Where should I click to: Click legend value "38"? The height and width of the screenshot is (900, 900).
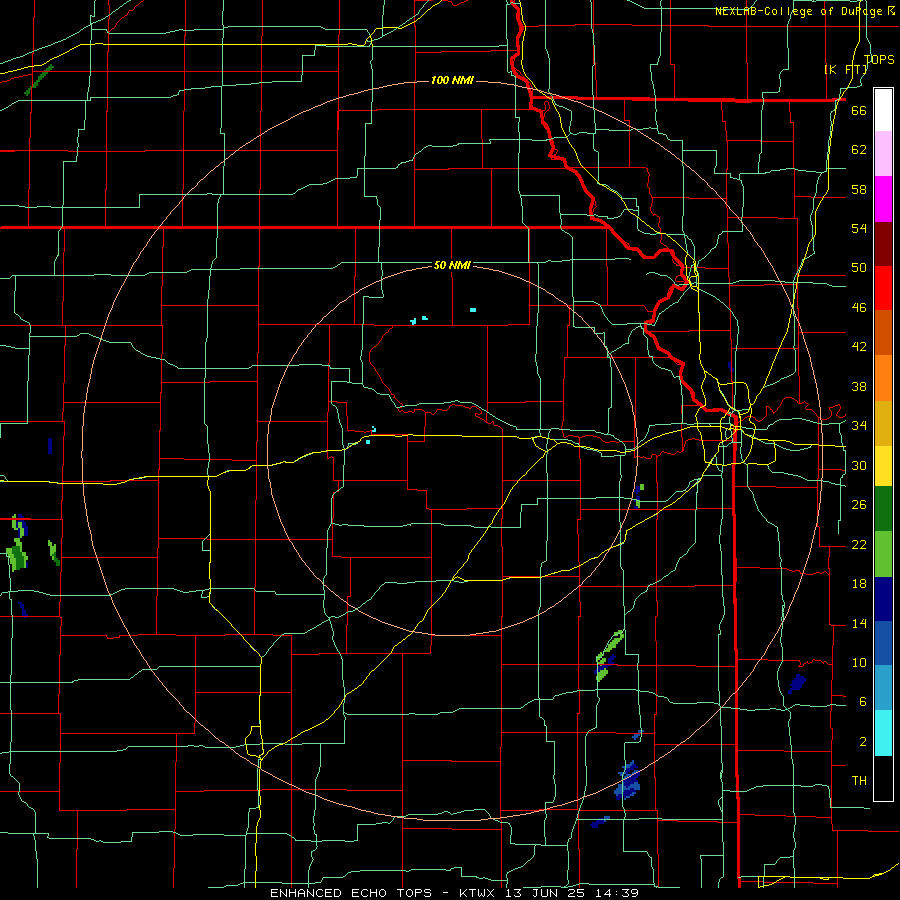pyautogui.click(x=859, y=386)
